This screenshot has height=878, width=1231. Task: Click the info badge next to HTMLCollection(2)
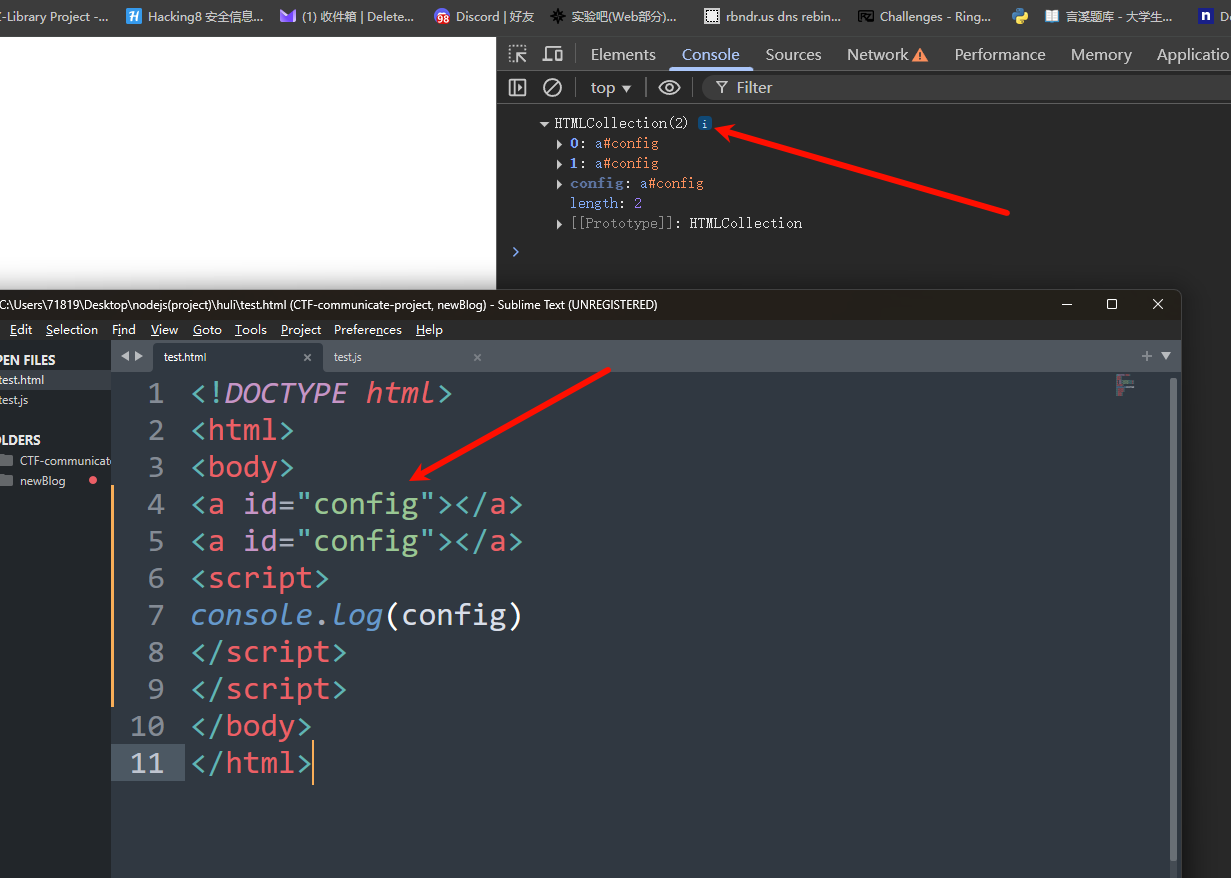704,123
